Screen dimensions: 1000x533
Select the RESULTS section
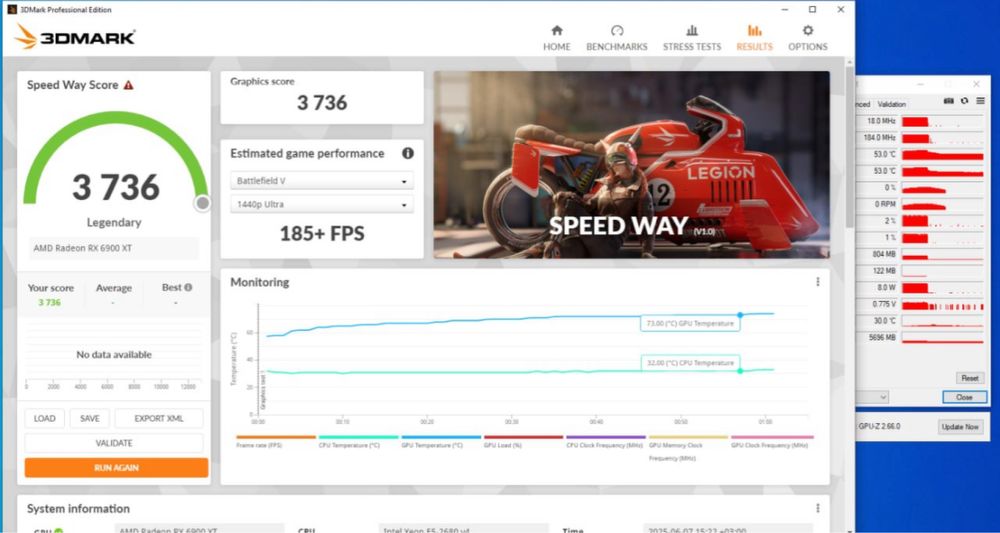[754, 38]
